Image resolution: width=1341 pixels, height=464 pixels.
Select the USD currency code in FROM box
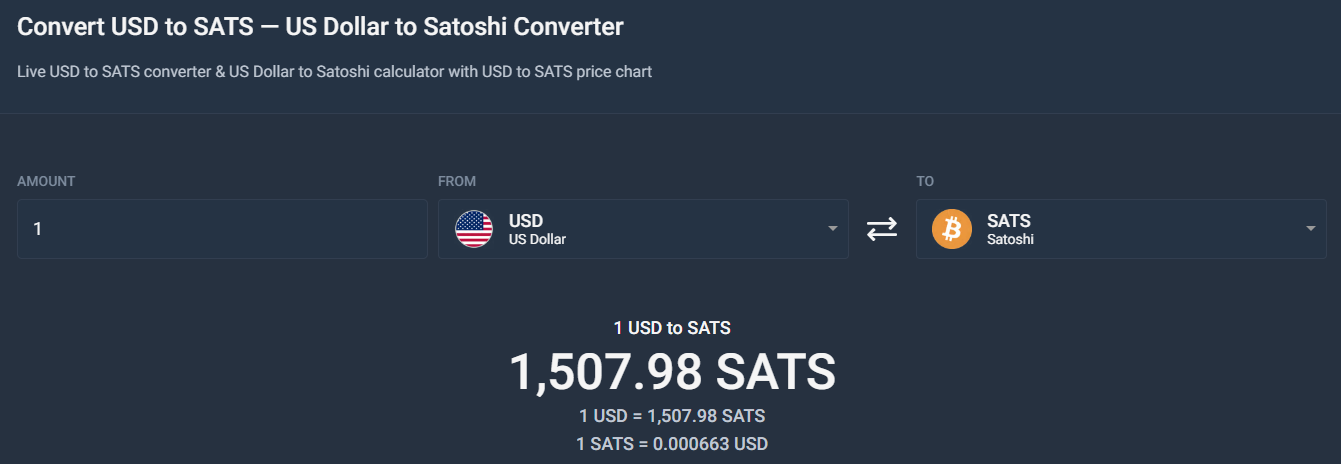pos(526,221)
